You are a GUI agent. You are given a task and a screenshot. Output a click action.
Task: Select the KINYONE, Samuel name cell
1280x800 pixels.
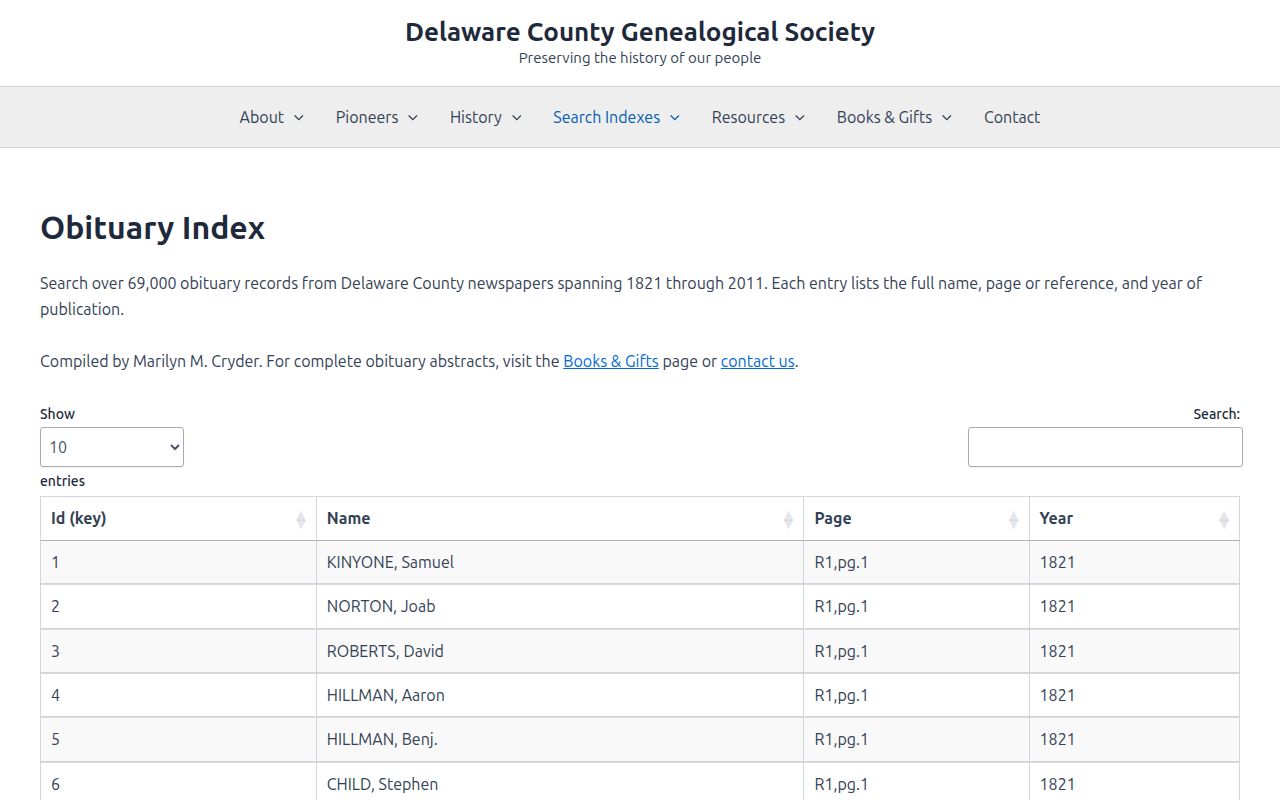click(560, 562)
